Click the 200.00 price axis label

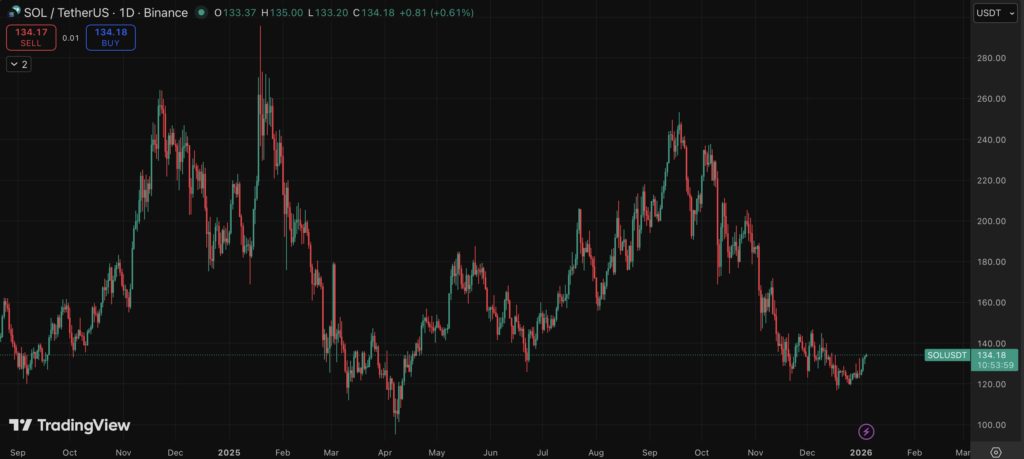[994, 221]
